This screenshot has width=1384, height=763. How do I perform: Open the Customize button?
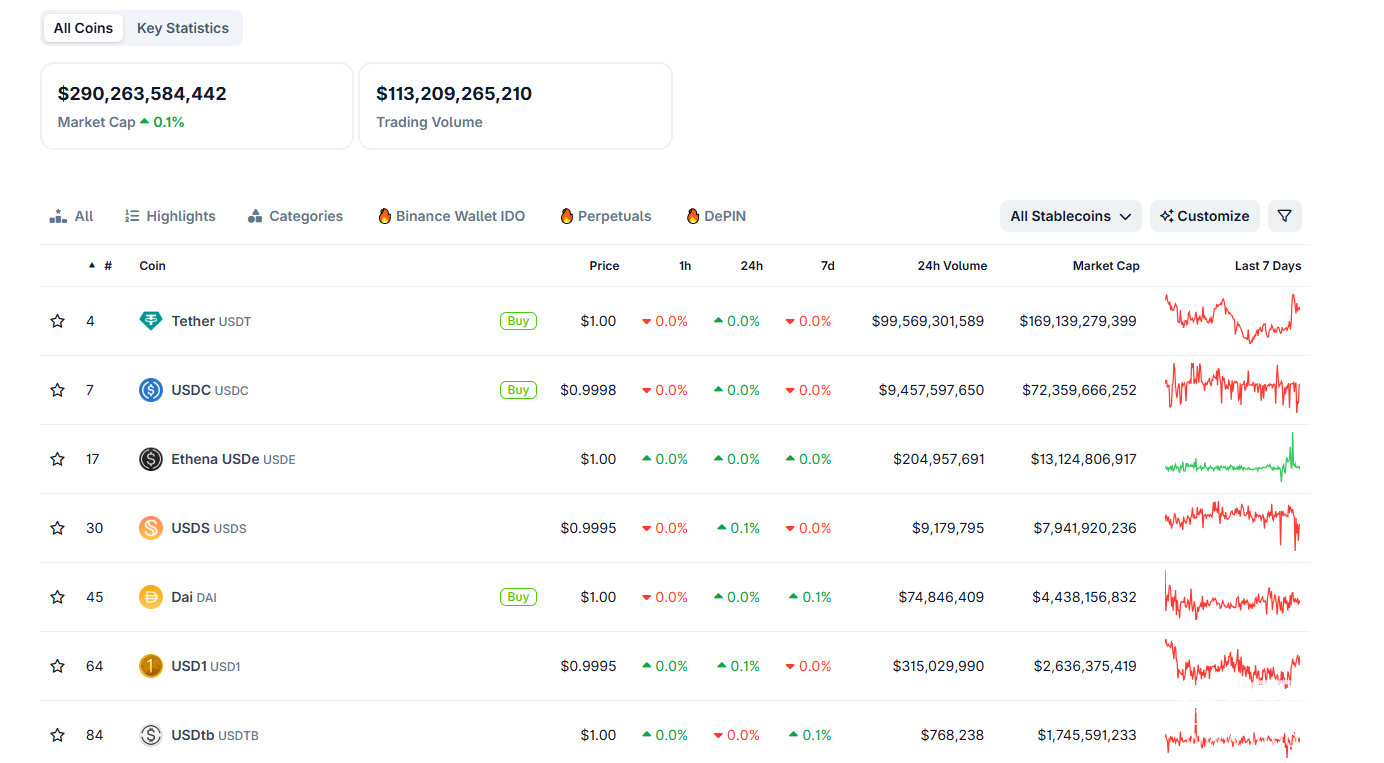1204,216
